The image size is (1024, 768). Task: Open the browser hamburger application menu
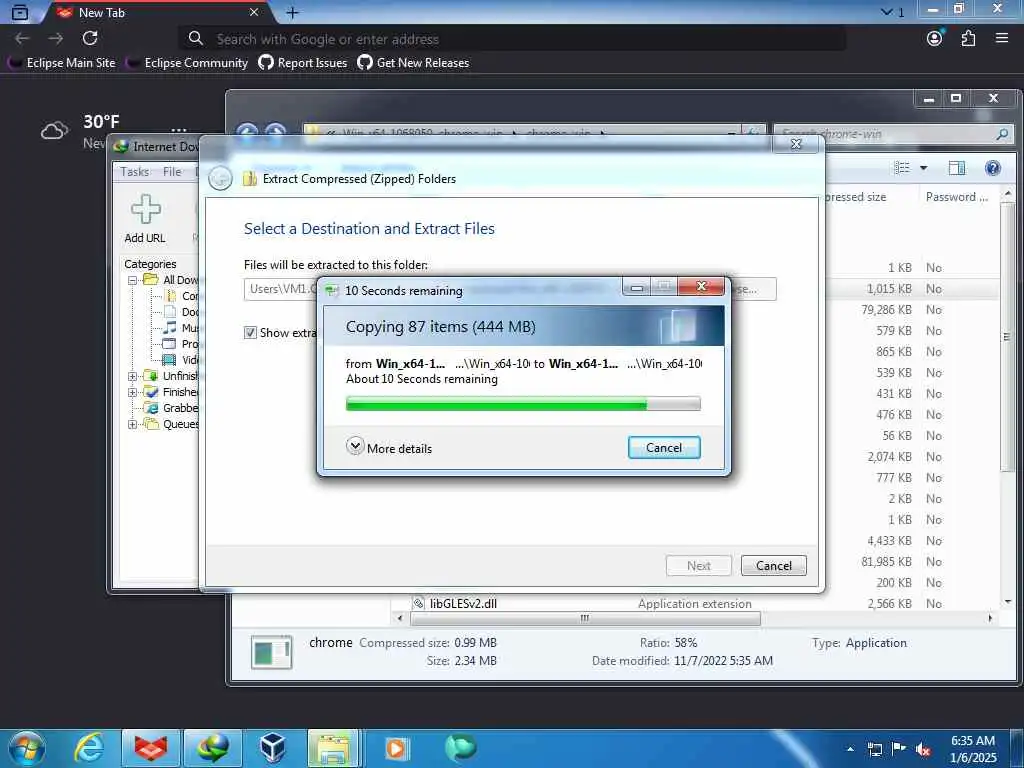[x=1002, y=38]
